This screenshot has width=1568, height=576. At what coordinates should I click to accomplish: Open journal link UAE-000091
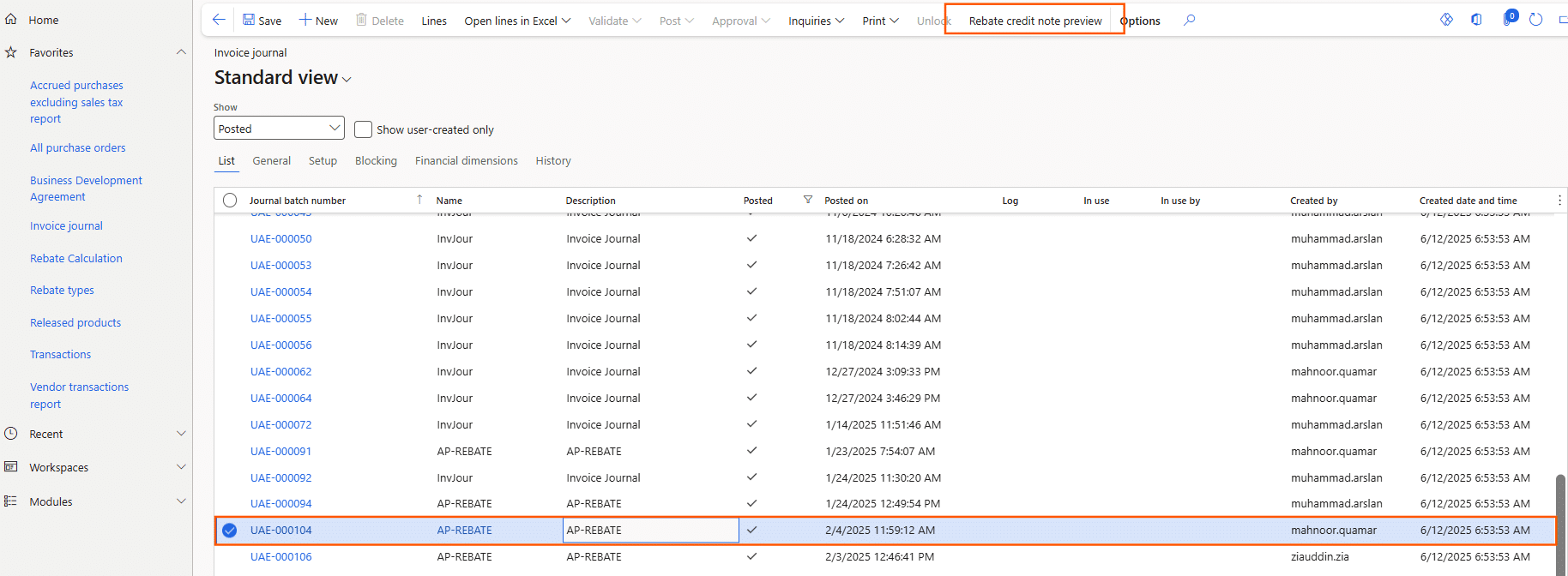(280, 451)
